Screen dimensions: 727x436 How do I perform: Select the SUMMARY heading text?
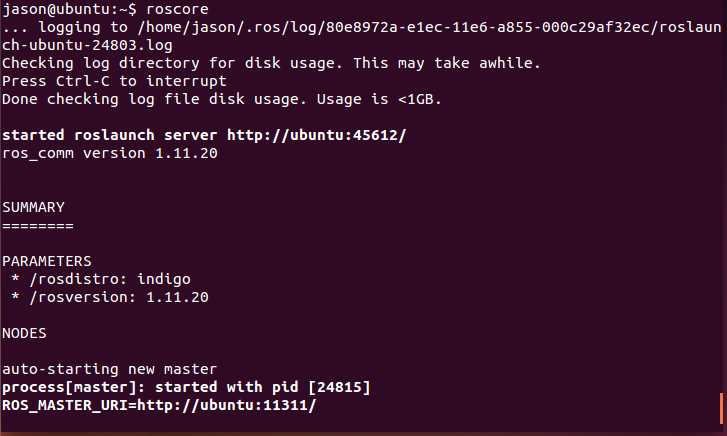point(33,207)
